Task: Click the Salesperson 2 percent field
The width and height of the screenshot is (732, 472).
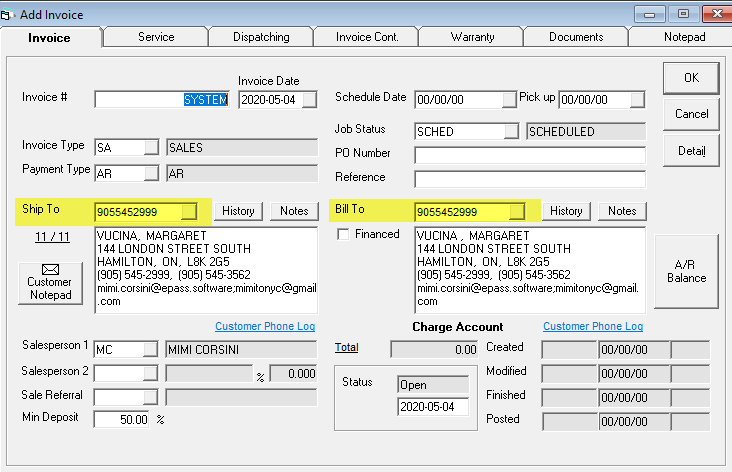Action: [x=294, y=373]
